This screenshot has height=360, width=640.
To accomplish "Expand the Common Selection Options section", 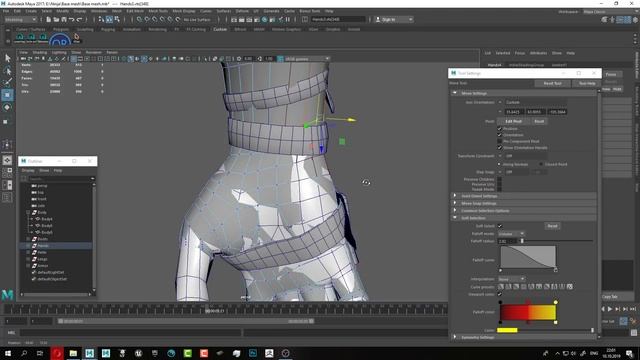I will 455,211.
